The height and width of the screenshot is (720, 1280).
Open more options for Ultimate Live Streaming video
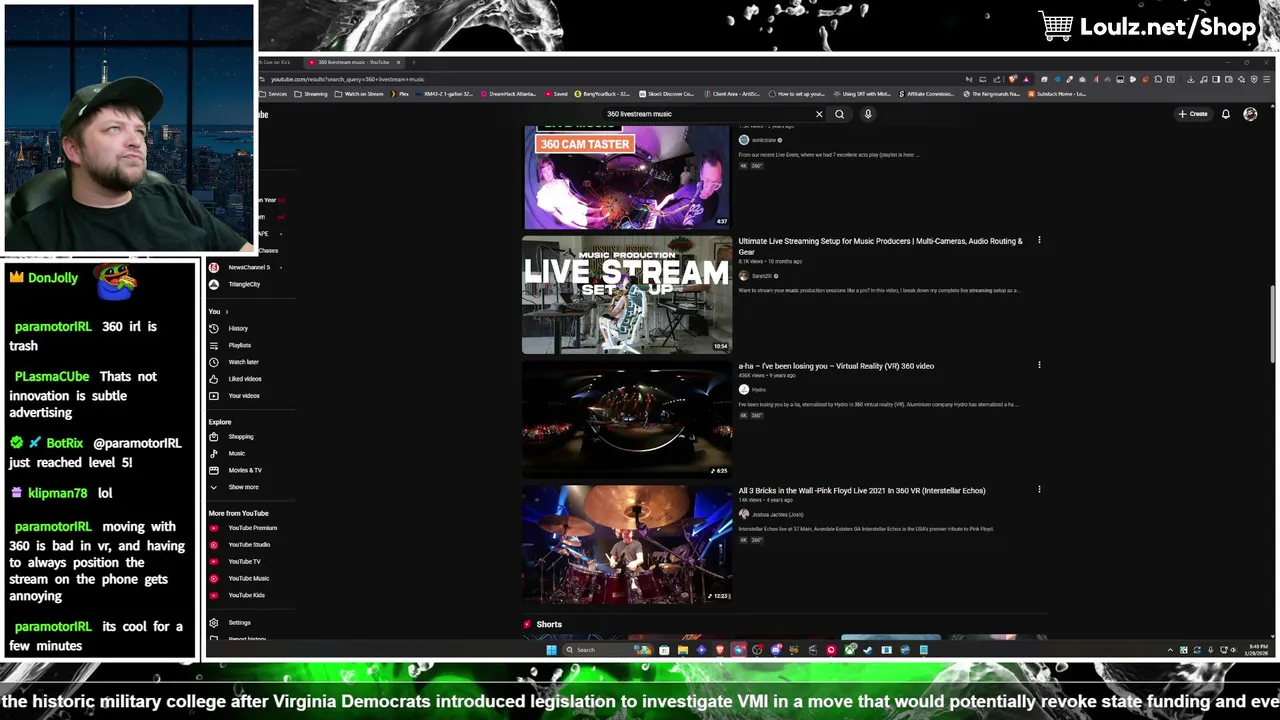point(1039,241)
